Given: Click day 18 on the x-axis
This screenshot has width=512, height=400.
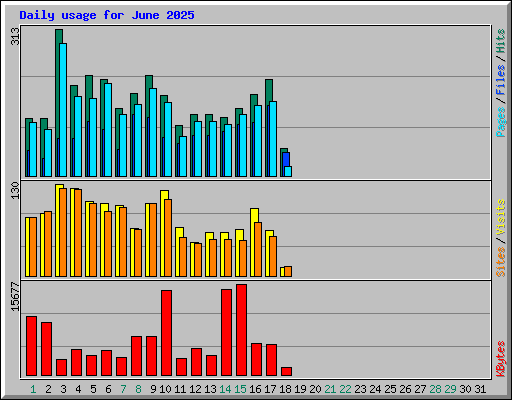Looking at the screenshot, I should coord(285,389).
